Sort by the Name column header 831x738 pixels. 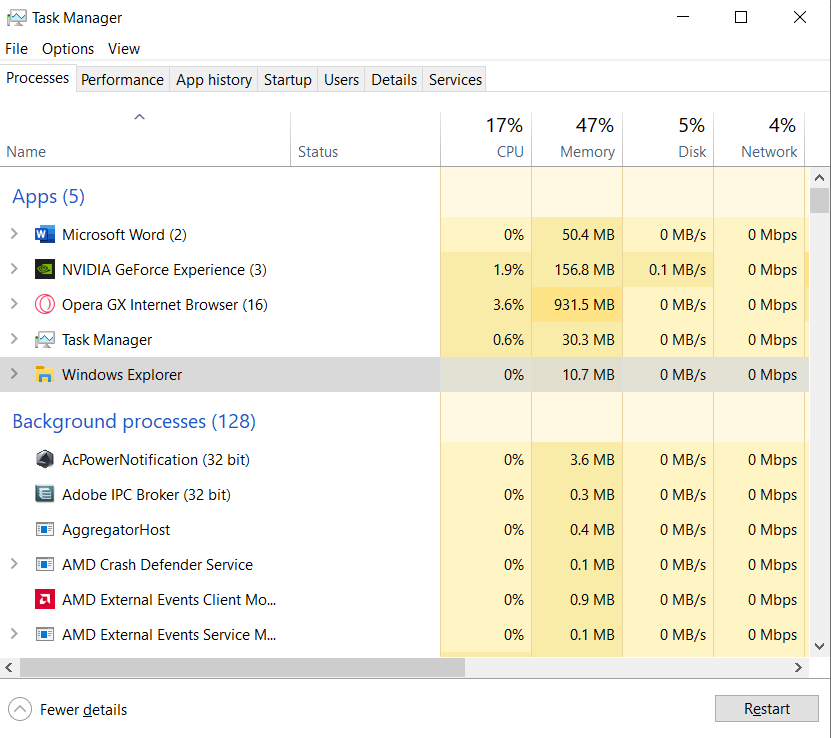click(145, 140)
